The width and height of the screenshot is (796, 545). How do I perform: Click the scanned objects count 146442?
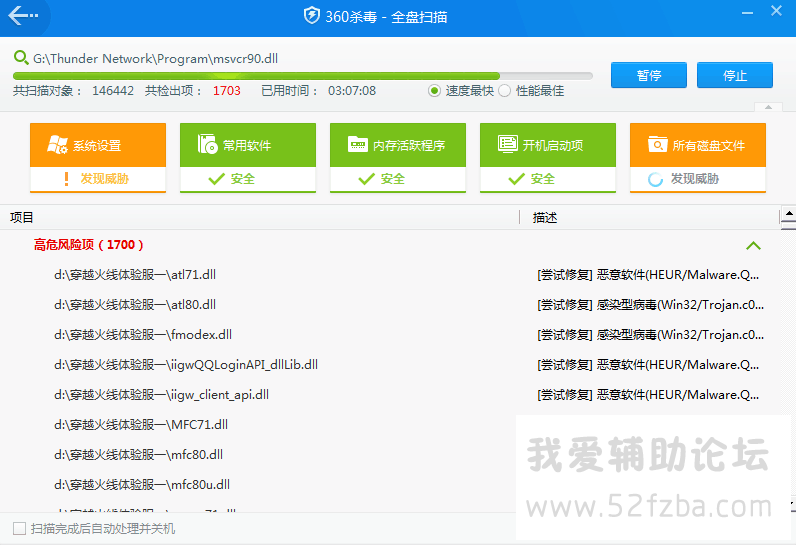pos(113,91)
